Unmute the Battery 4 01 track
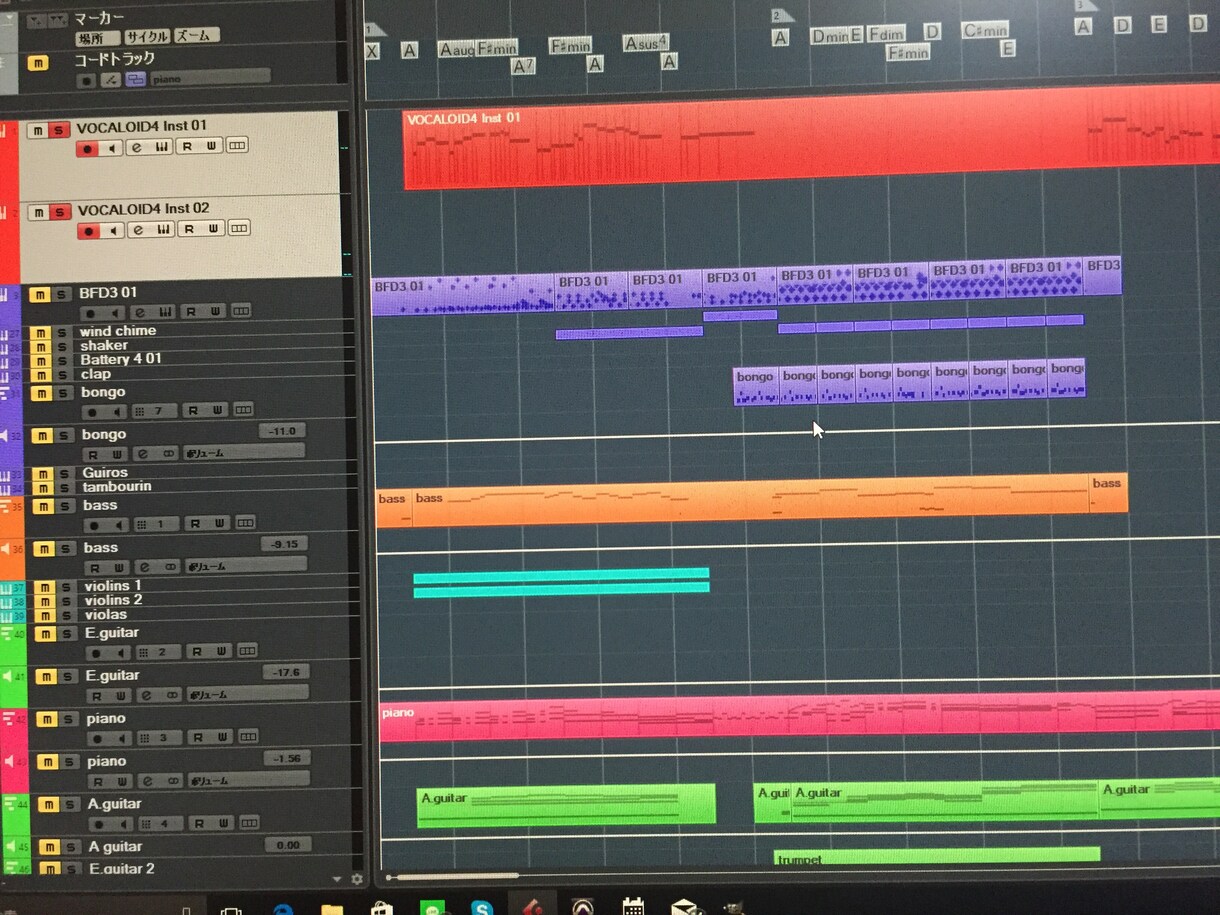Screen dimensions: 1220x915 point(41,361)
